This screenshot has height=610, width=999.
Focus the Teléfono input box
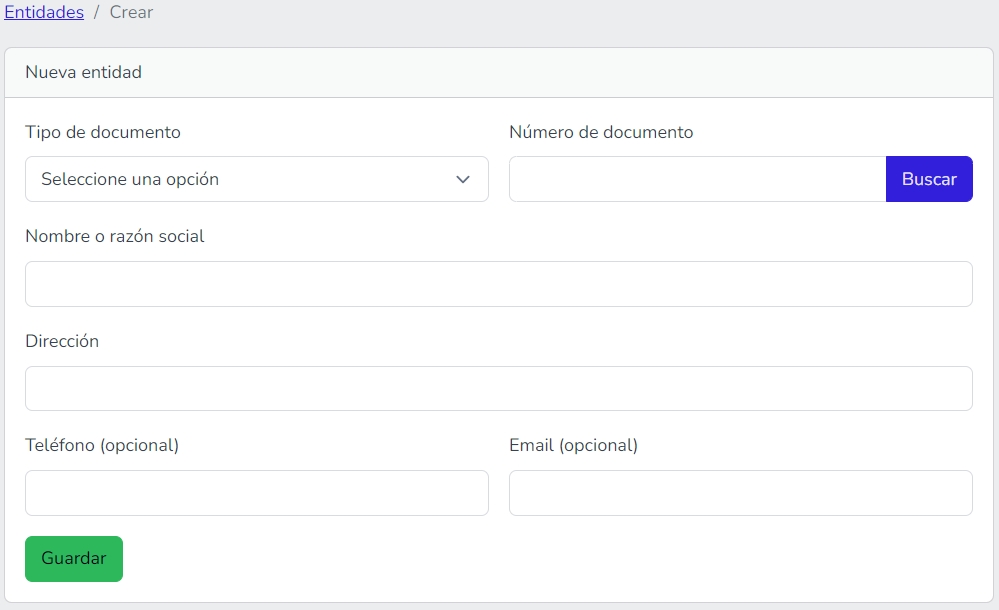click(x=256, y=493)
